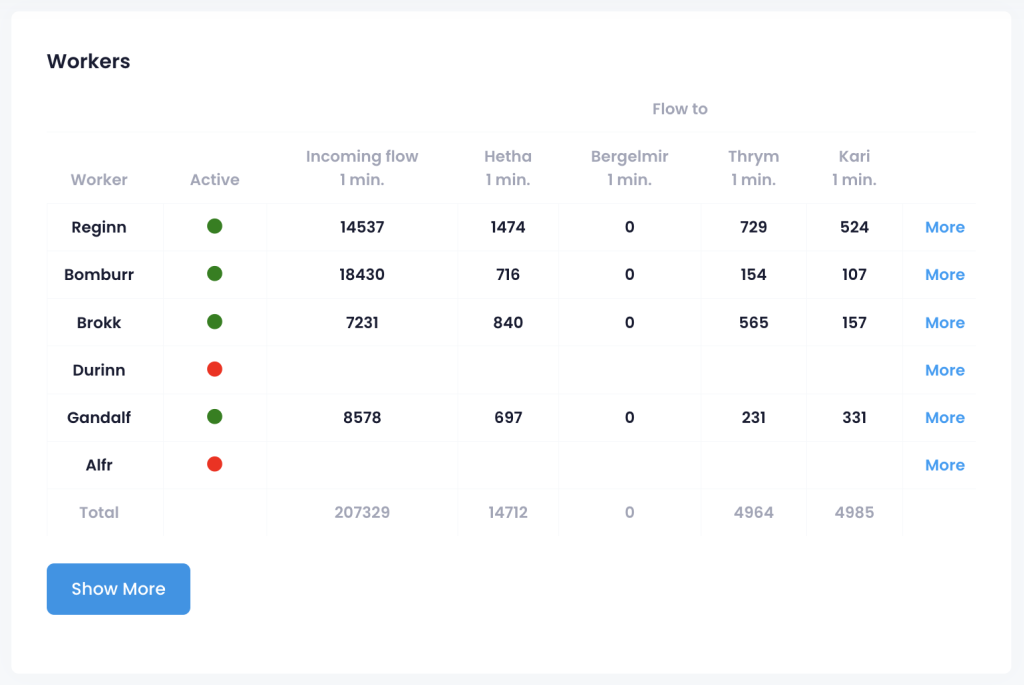
Task: View More for the Alfr worker
Action: pos(944,465)
